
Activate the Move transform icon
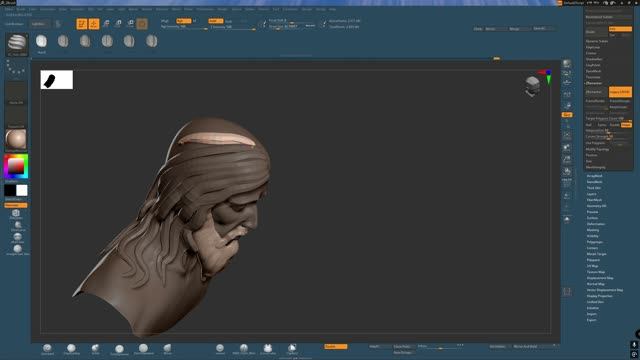106,24
